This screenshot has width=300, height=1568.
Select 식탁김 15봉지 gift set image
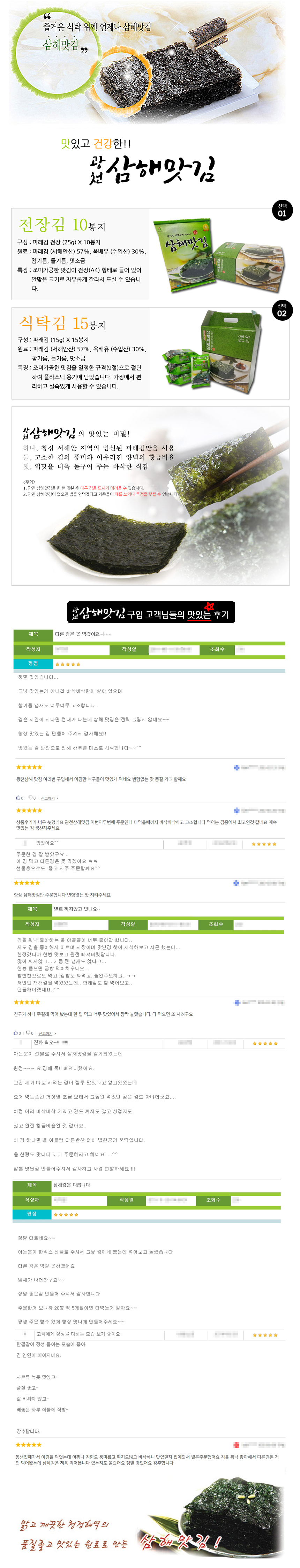[218, 353]
